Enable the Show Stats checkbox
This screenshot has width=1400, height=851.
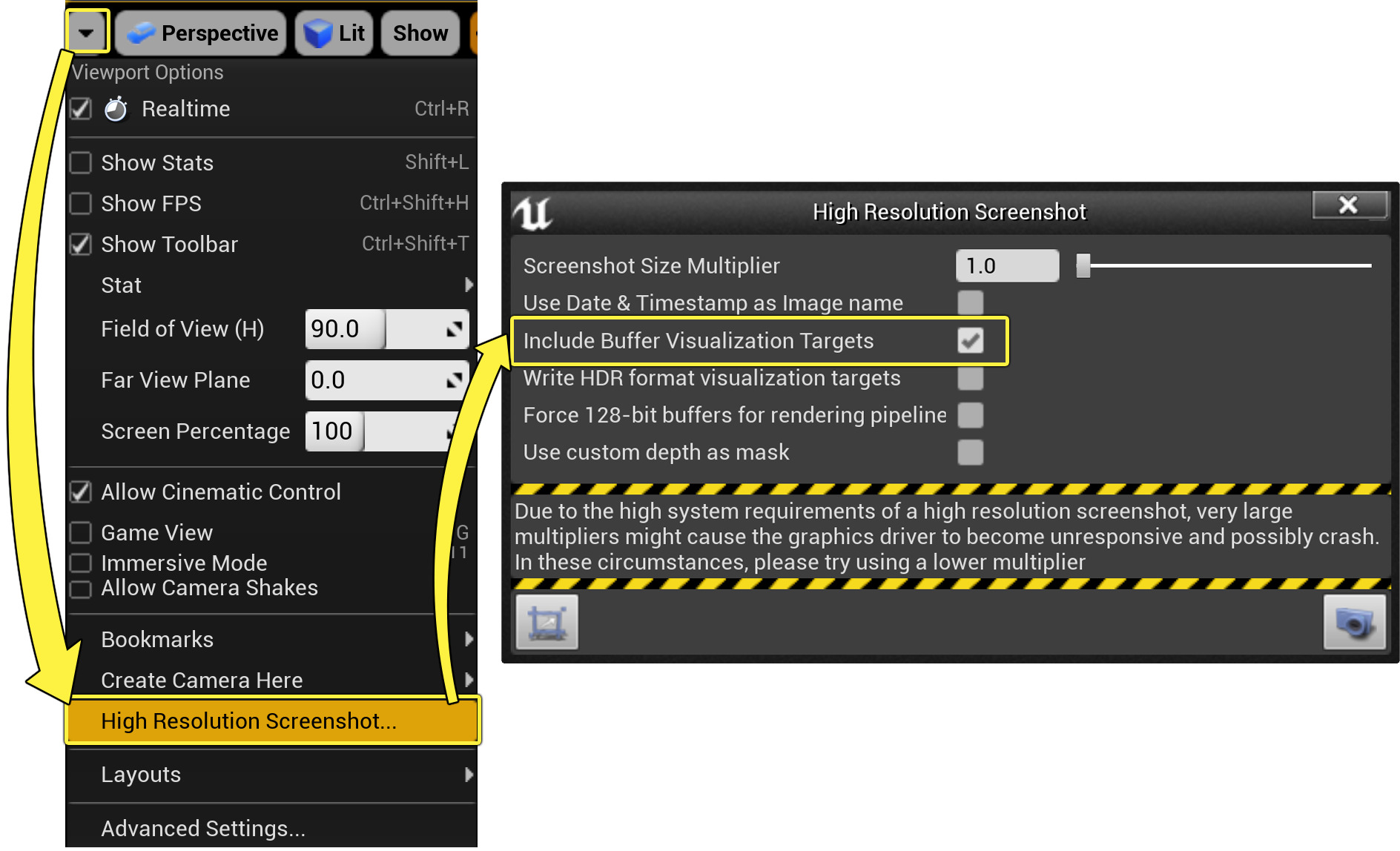(80, 162)
